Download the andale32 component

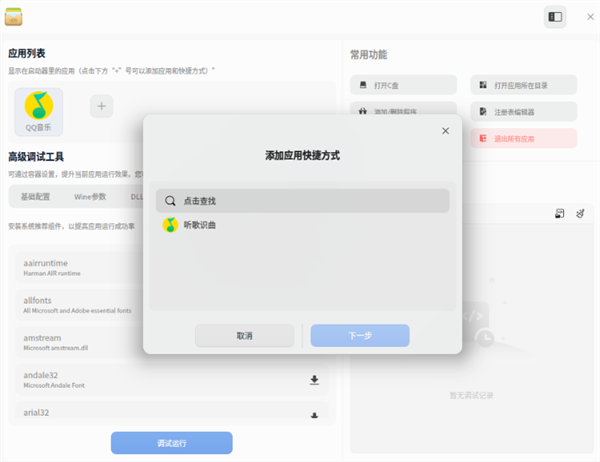[x=314, y=380]
